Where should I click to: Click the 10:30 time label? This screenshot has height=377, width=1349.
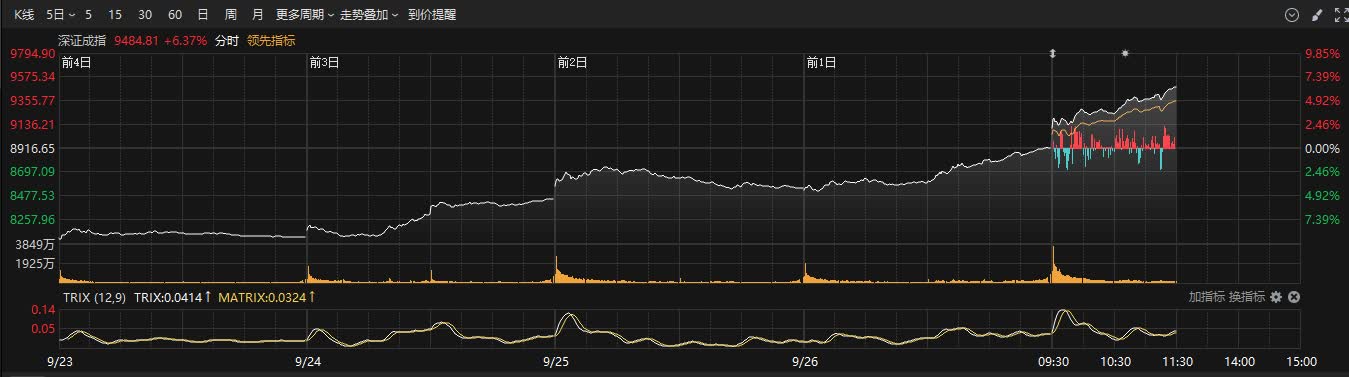pyautogui.click(x=1115, y=361)
